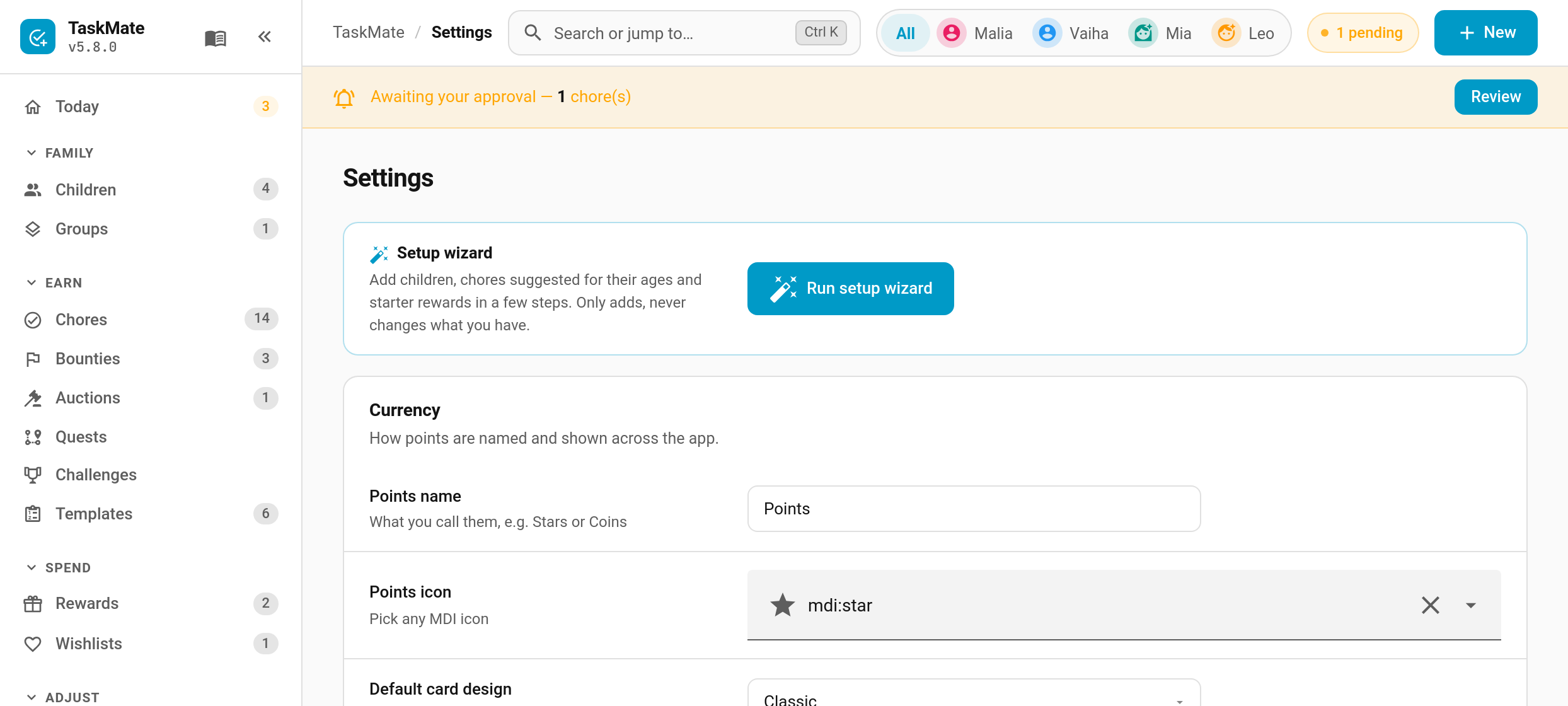Open the Points icon dropdown arrow
This screenshot has width=1568, height=706.
(1471, 605)
